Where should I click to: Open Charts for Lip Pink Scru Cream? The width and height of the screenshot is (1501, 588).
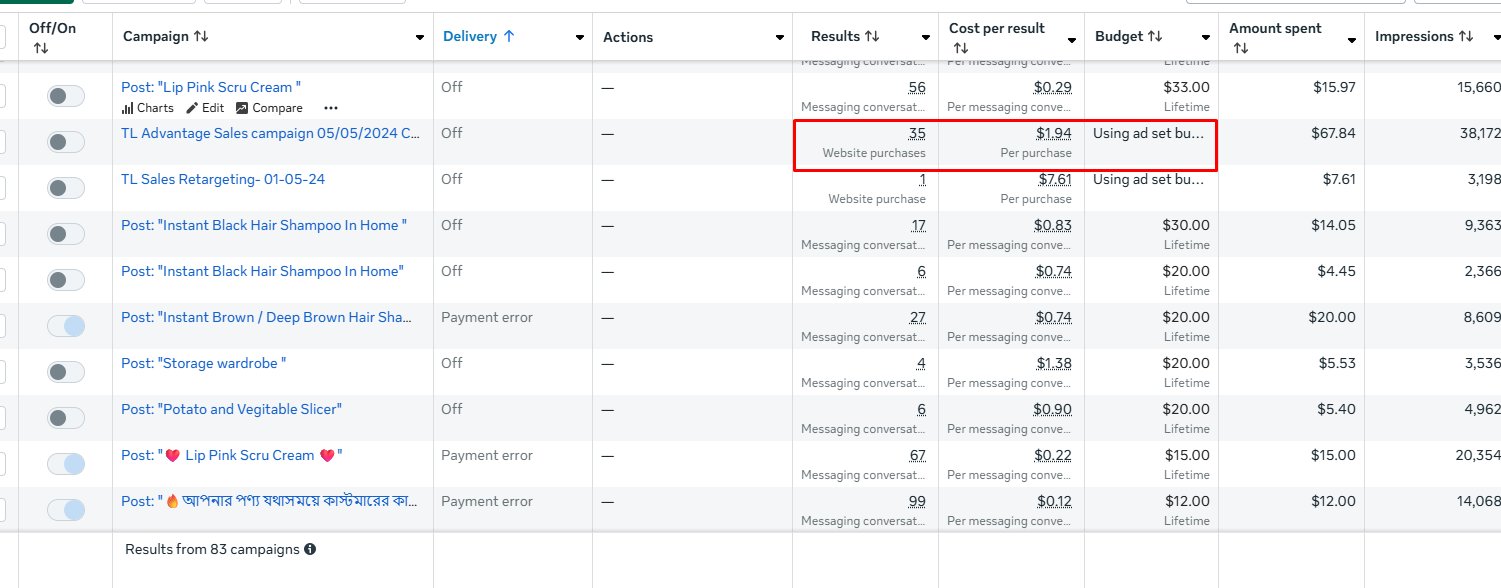tap(147, 108)
